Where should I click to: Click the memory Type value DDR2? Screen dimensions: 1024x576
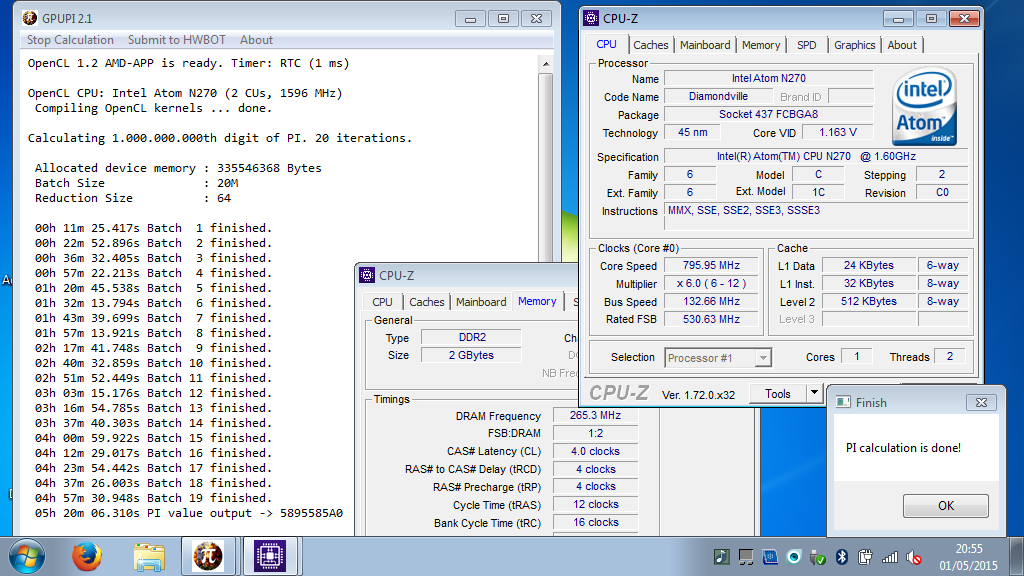tap(472, 337)
